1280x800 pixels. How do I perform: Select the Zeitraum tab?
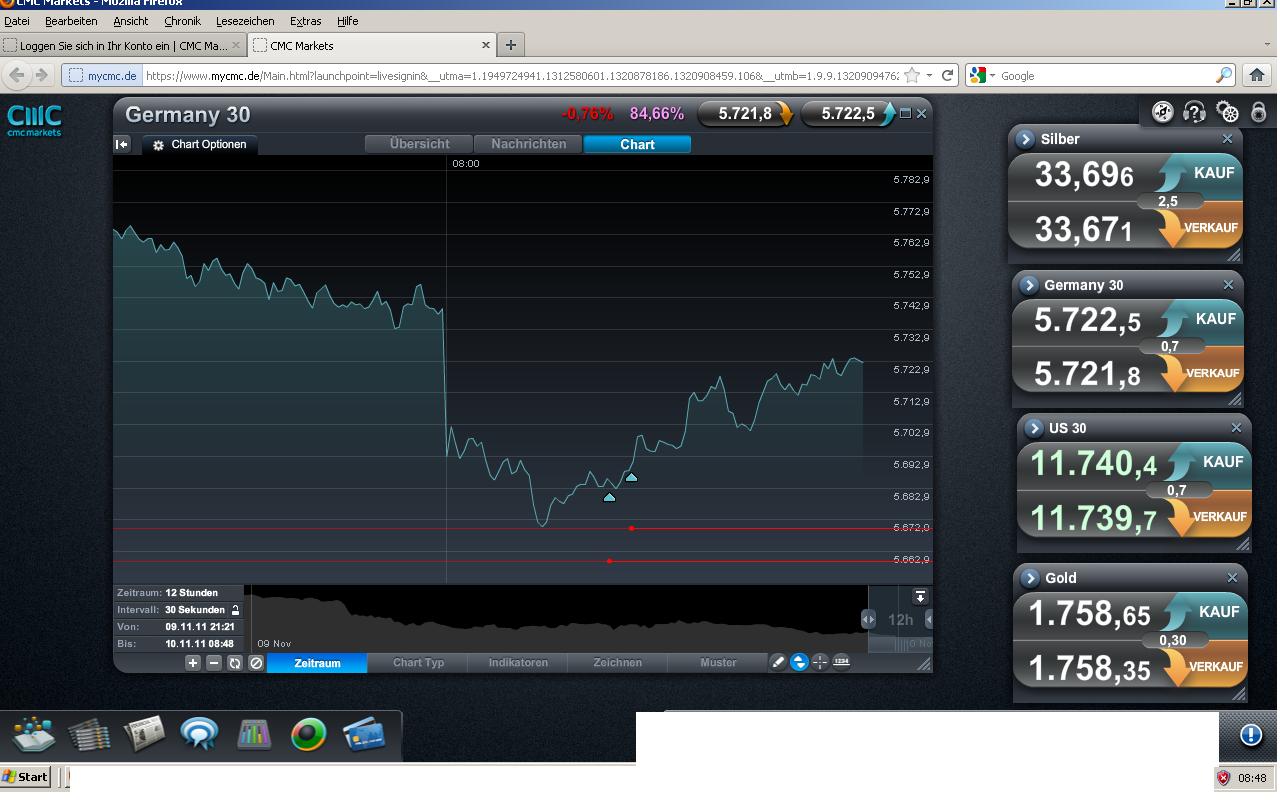point(317,663)
